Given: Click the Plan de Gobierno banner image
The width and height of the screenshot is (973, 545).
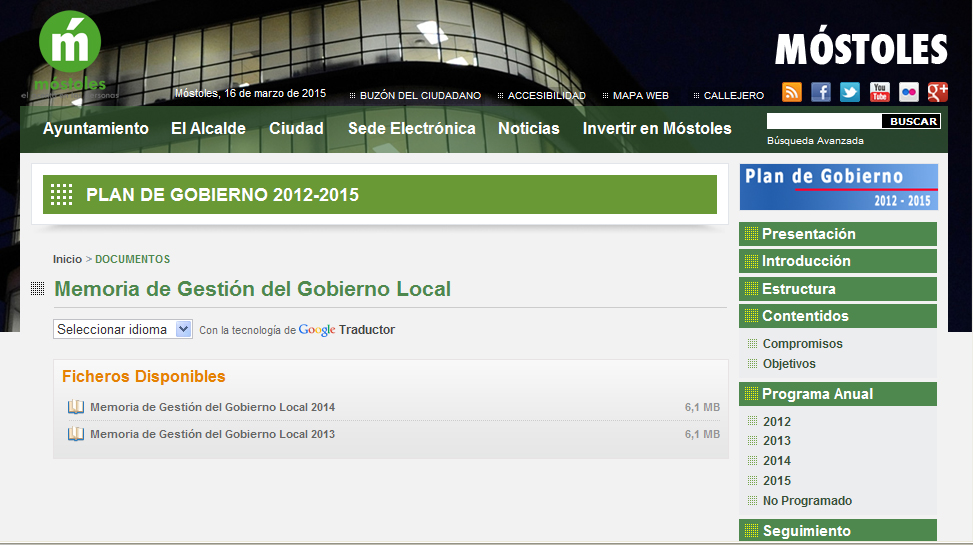Looking at the screenshot, I should [838, 187].
